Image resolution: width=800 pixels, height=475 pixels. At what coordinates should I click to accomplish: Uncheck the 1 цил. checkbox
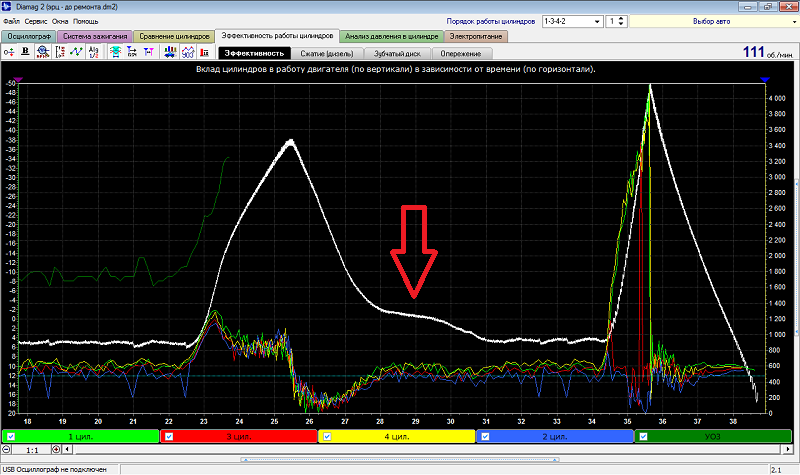[11, 437]
